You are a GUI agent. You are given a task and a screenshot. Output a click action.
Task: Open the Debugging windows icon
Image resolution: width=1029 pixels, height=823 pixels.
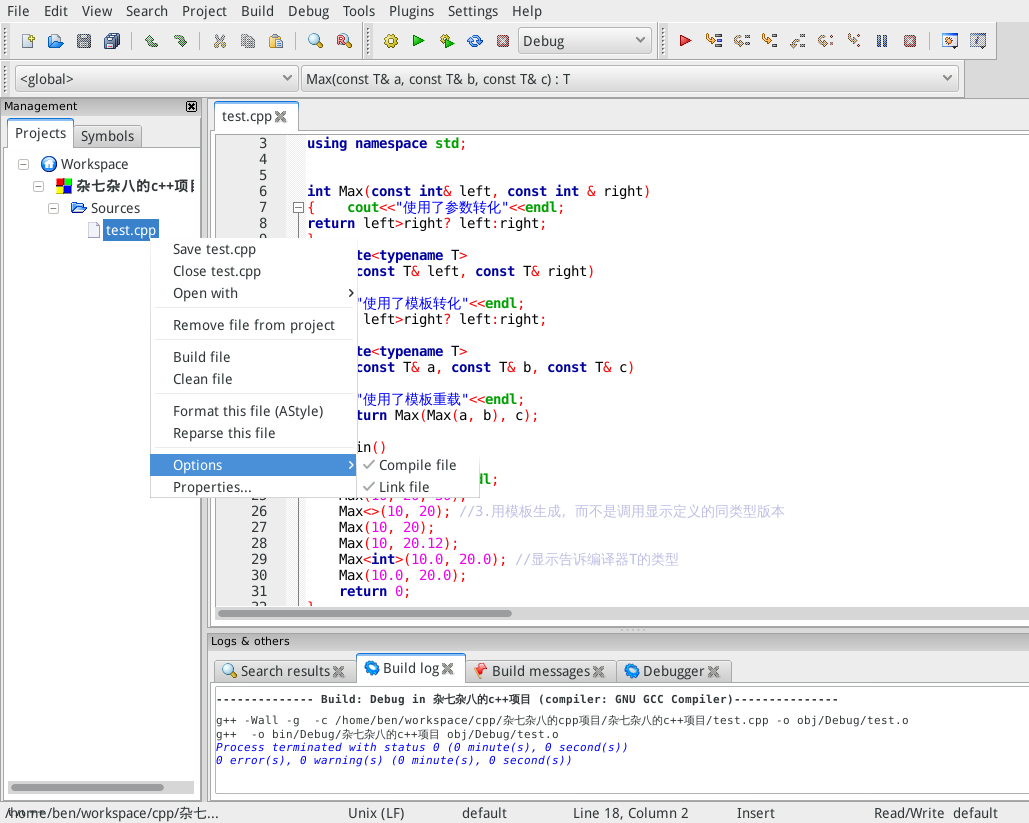[950, 41]
